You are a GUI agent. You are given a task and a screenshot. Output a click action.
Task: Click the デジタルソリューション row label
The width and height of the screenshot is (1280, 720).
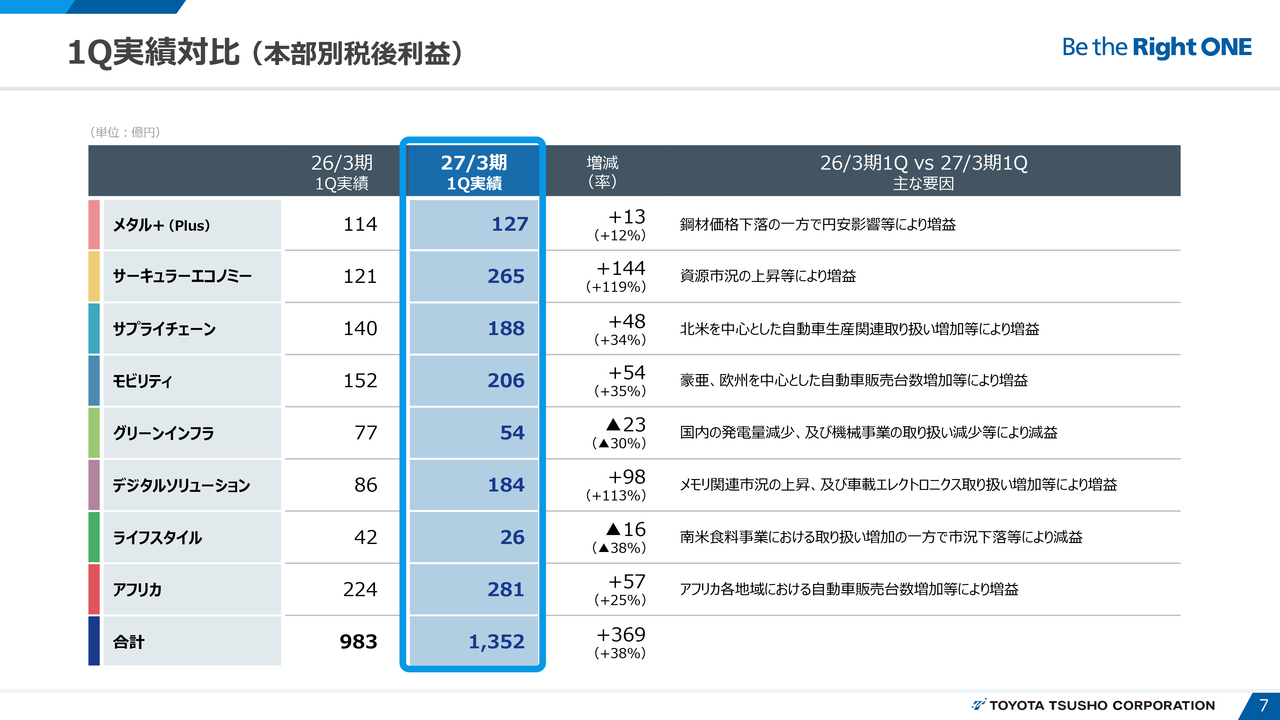point(182,486)
